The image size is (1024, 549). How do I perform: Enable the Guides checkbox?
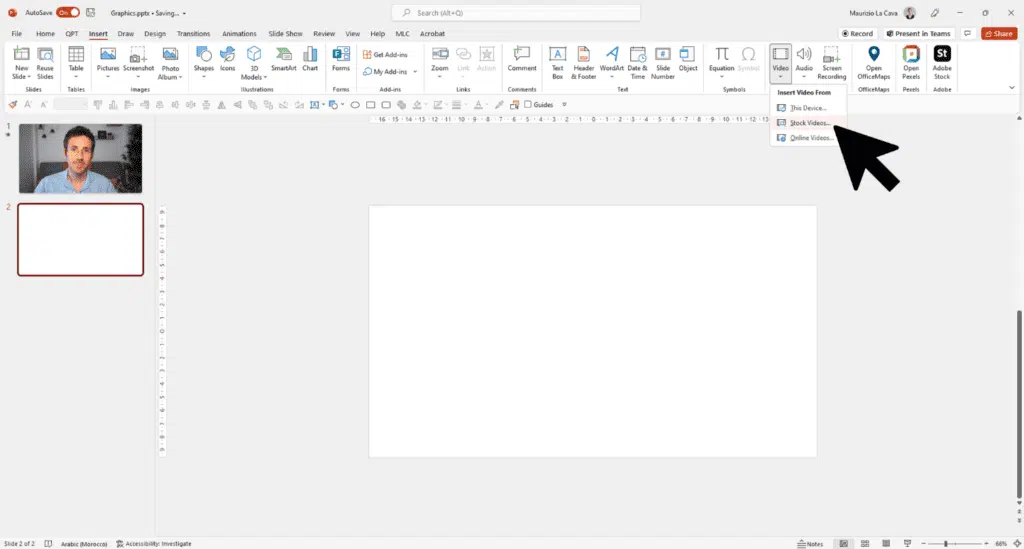(x=528, y=104)
